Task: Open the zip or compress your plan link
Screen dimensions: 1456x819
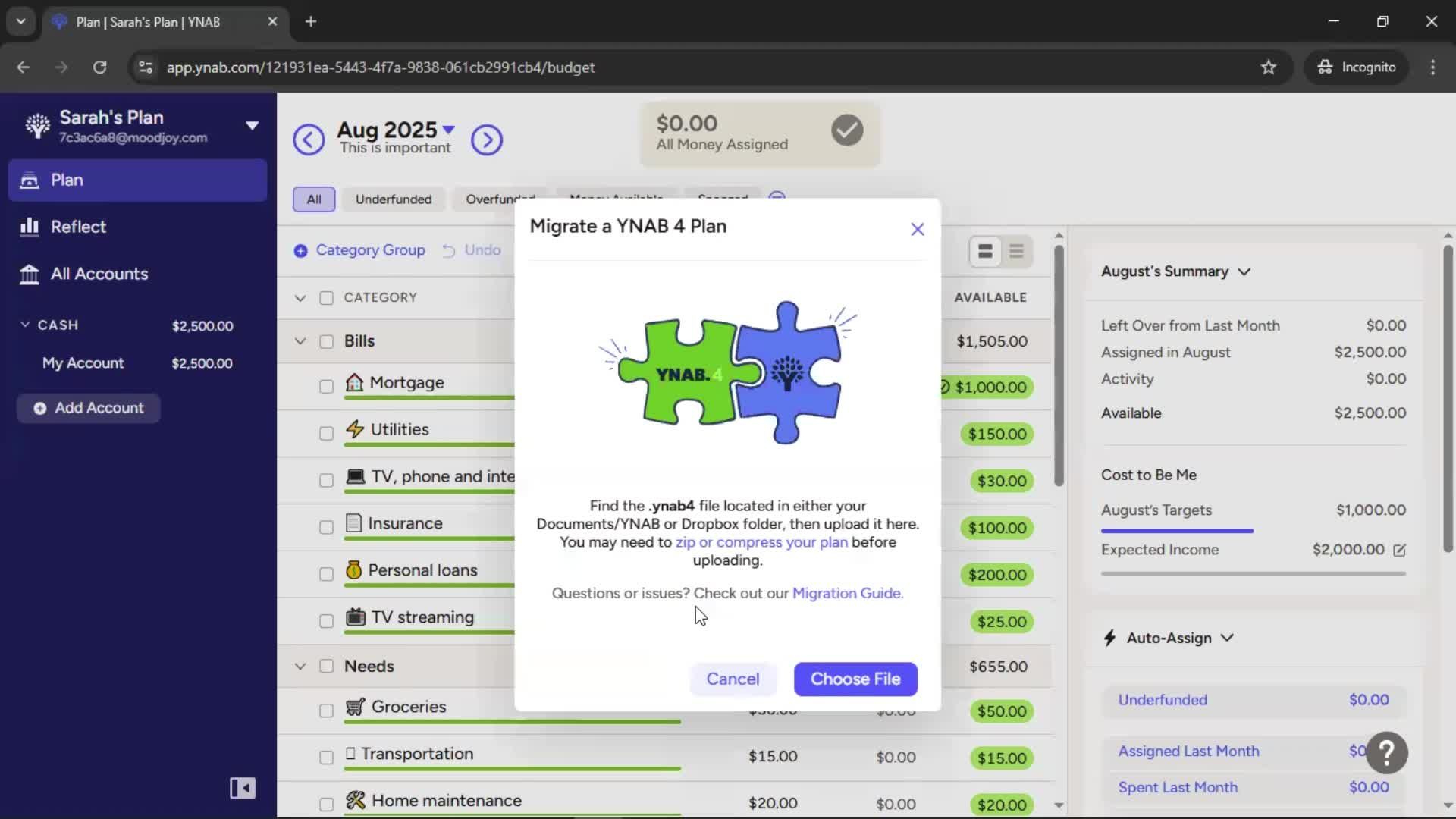Action: 761,542
